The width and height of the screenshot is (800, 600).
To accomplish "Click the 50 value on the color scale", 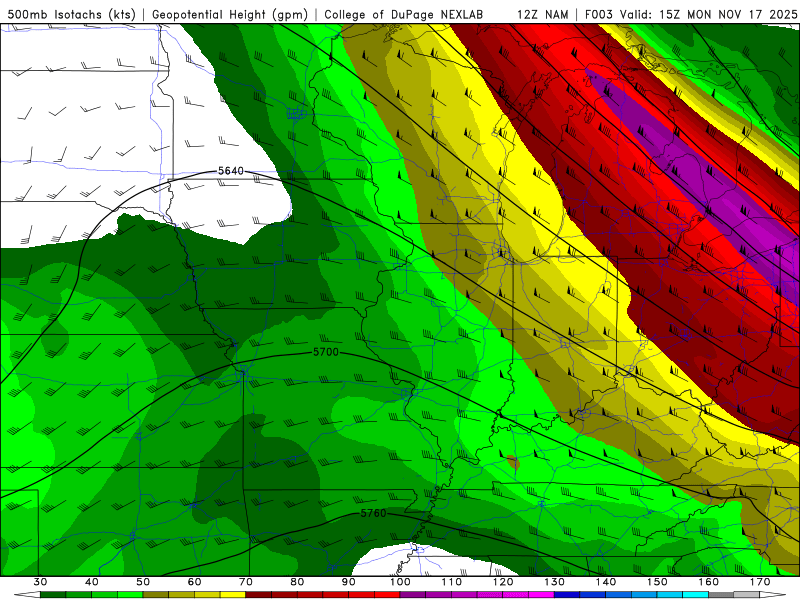I will point(143,582).
